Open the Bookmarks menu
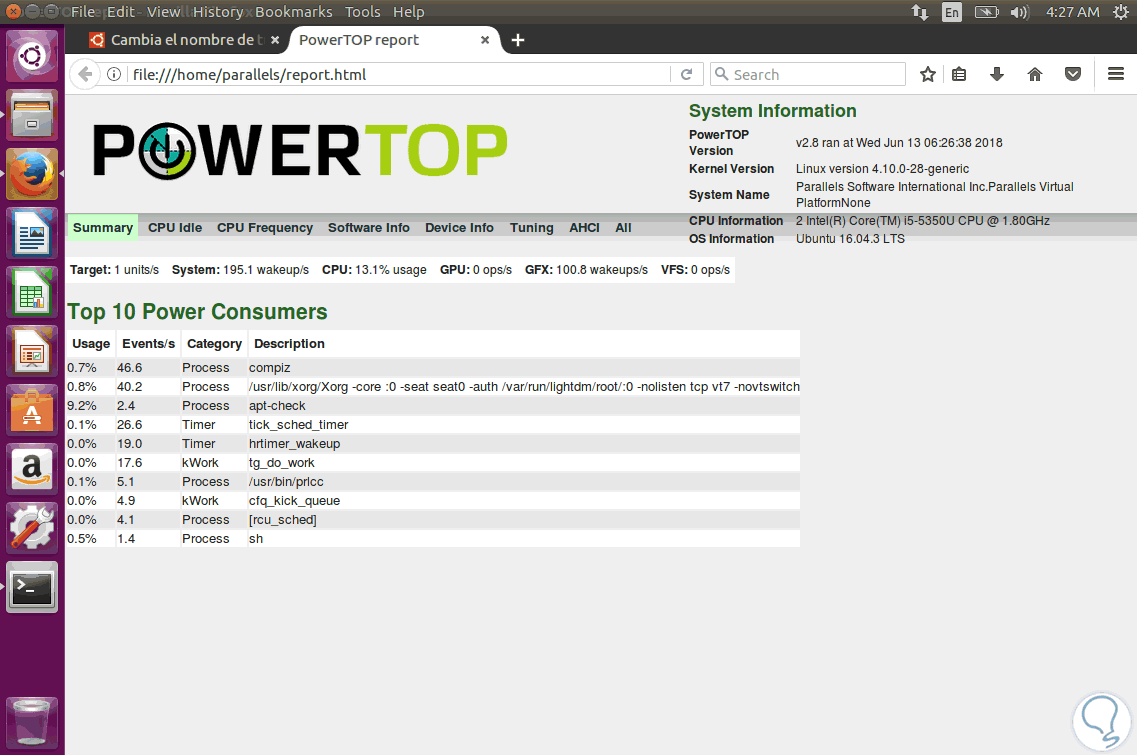Viewport: 1137px width, 755px height. tap(294, 12)
